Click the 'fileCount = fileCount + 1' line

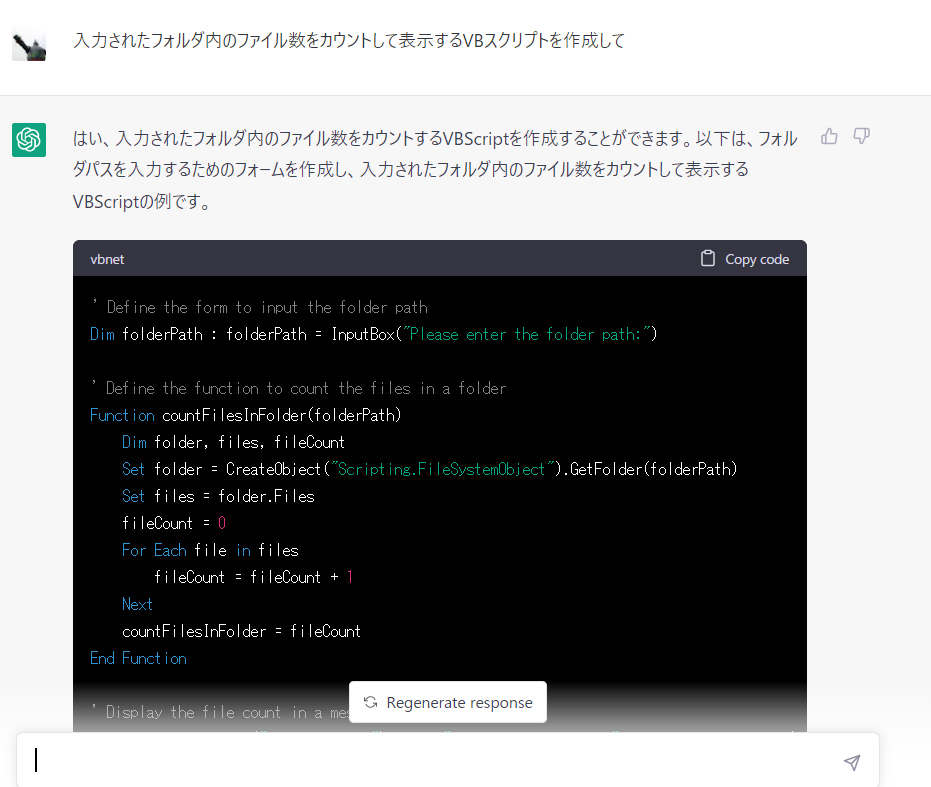point(254,577)
